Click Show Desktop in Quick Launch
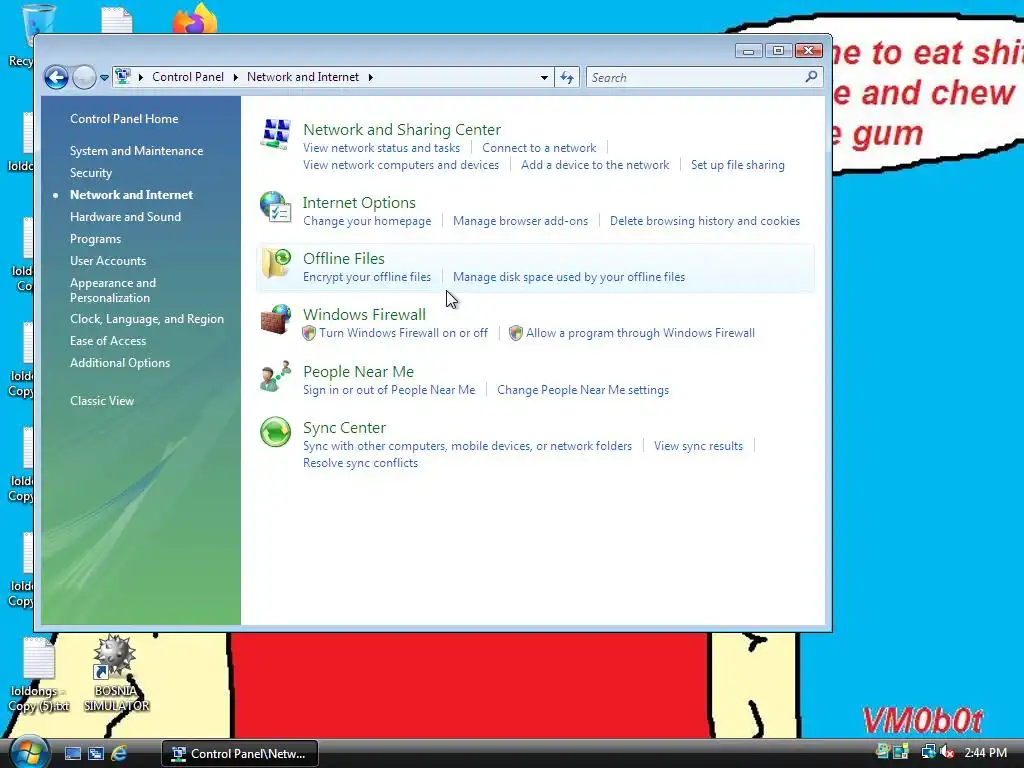 [73, 754]
